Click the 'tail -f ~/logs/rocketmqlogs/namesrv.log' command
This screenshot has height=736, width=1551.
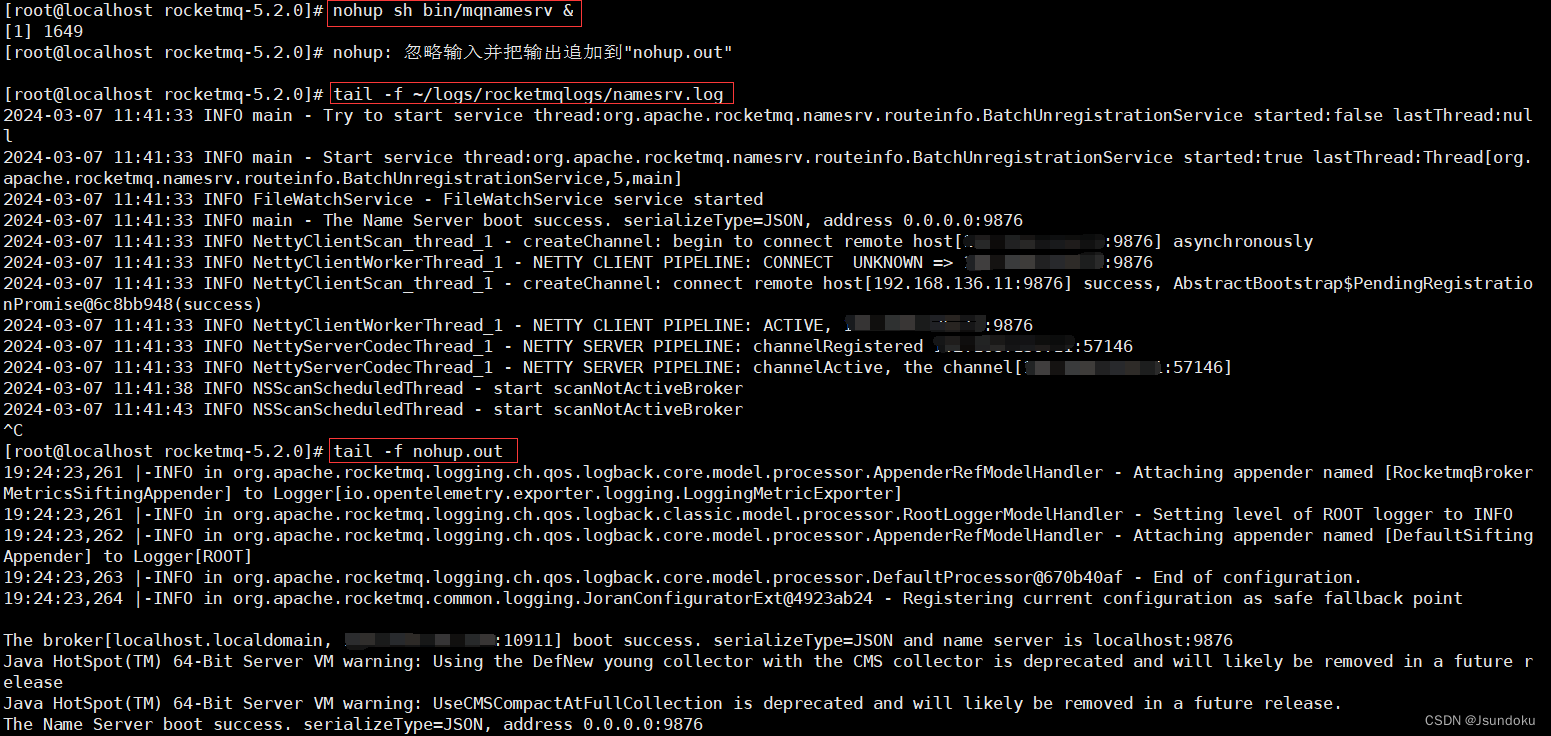coord(528,95)
